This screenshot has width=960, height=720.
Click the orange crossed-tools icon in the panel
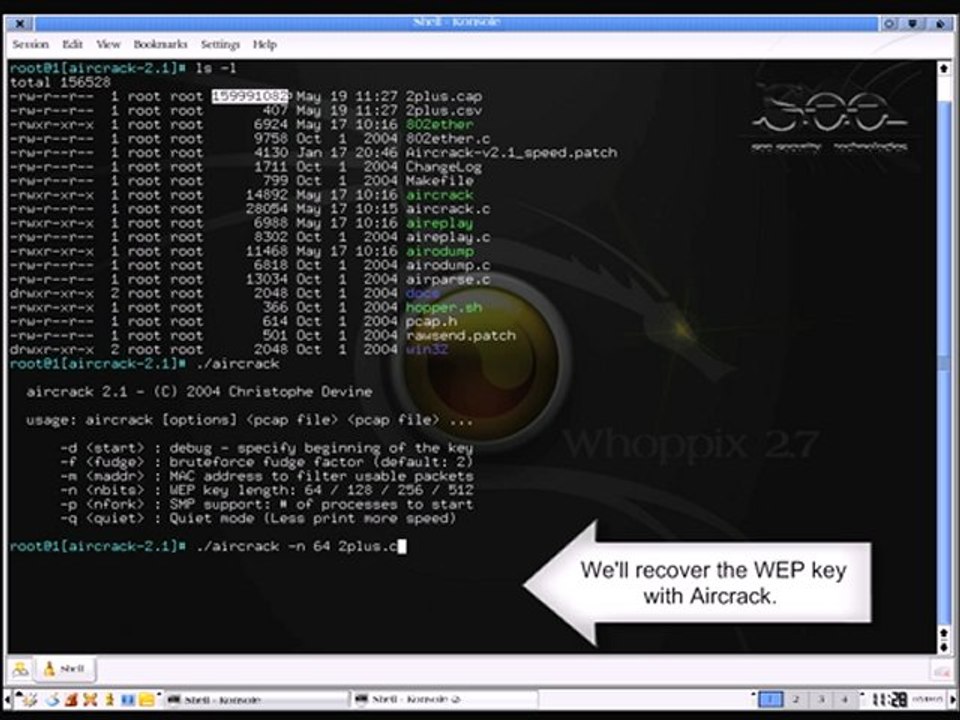coord(90,699)
